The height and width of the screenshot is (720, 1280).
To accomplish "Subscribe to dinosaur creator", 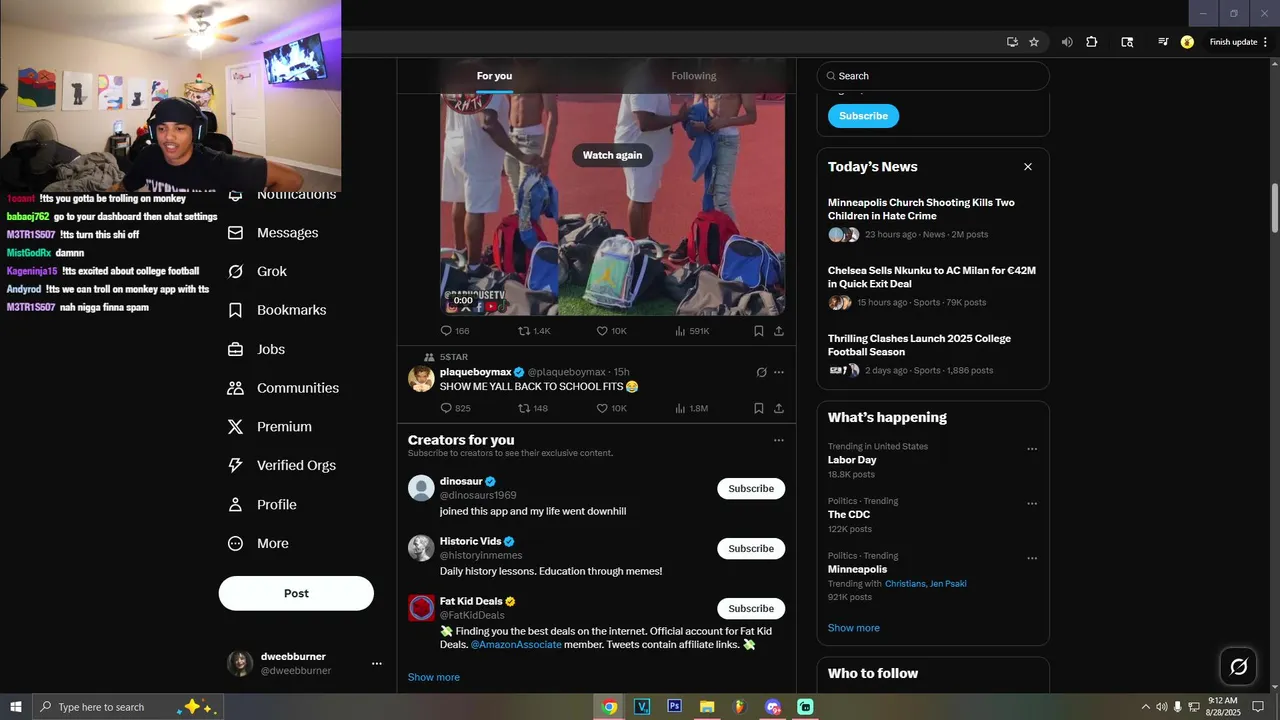I will pos(751,489).
